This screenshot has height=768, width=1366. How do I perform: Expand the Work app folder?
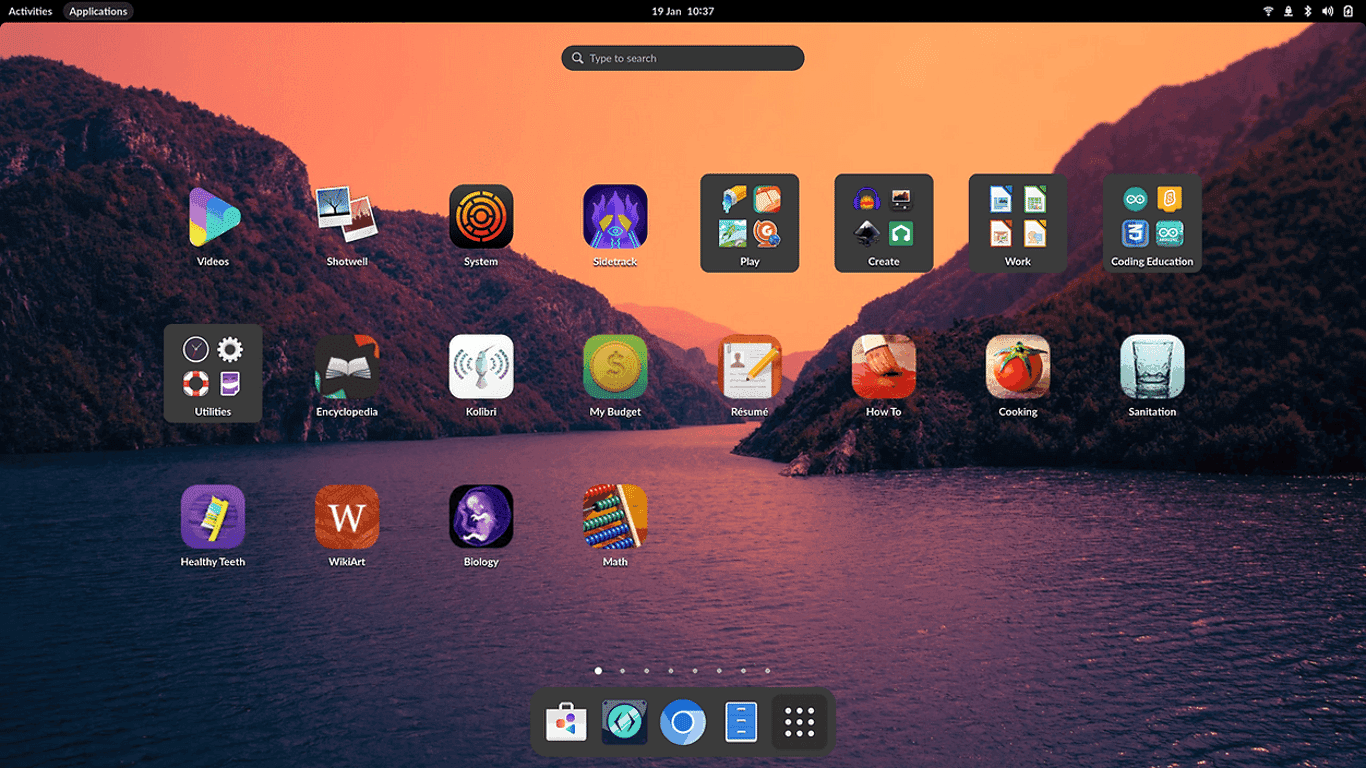[1017, 222]
